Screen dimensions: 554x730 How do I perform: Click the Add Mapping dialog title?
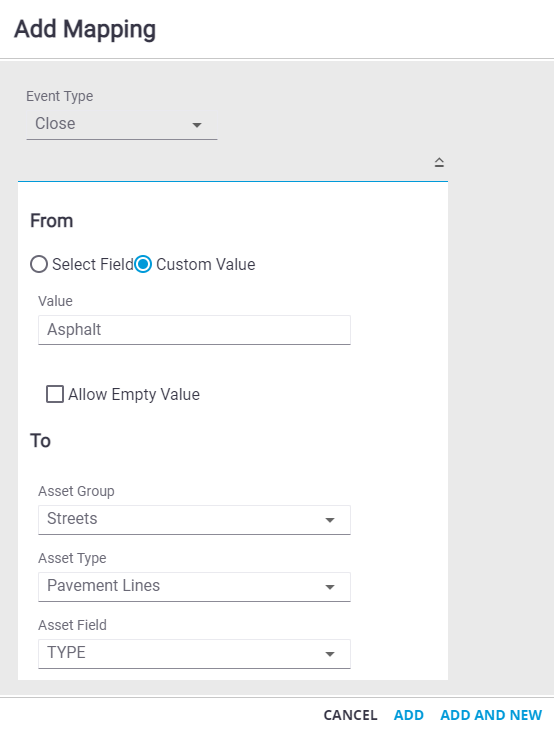[x=85, y=29]
